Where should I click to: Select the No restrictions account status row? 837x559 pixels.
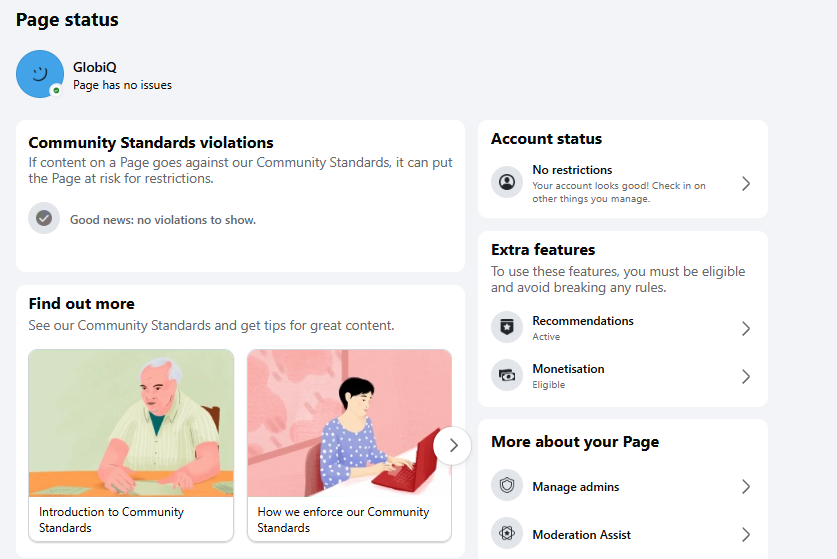(623, 184)
